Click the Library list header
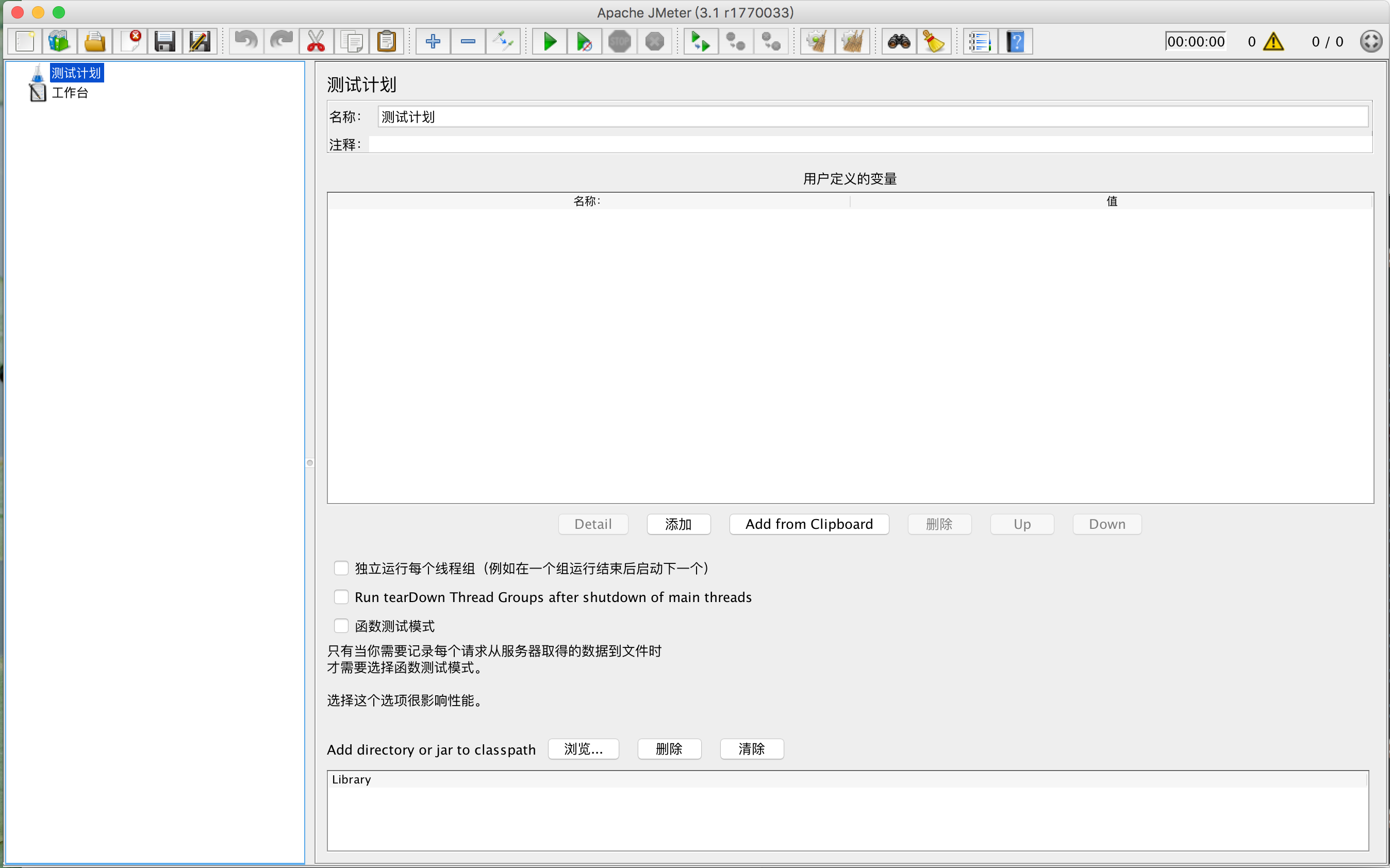Viewport: 1390px width, 868px height. (x=848, y=779)
